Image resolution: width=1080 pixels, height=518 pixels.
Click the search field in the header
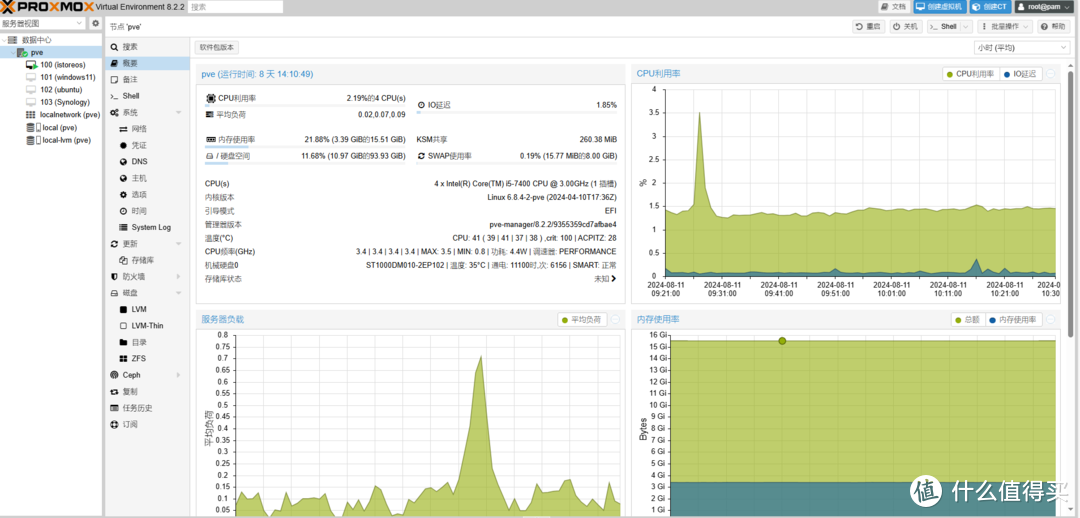click(234, 7)
